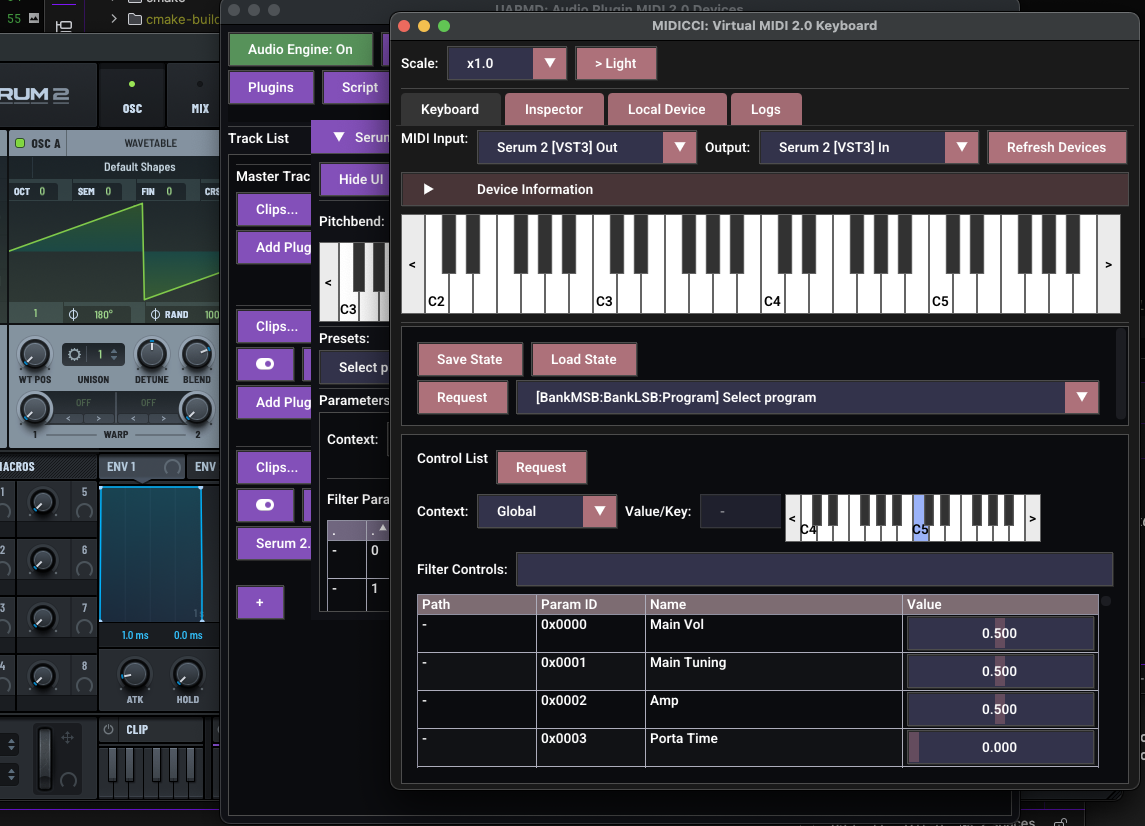Toggle Serum OSC A enable LED
Viewport: 1145px width, 826px height.
(20, 143)
